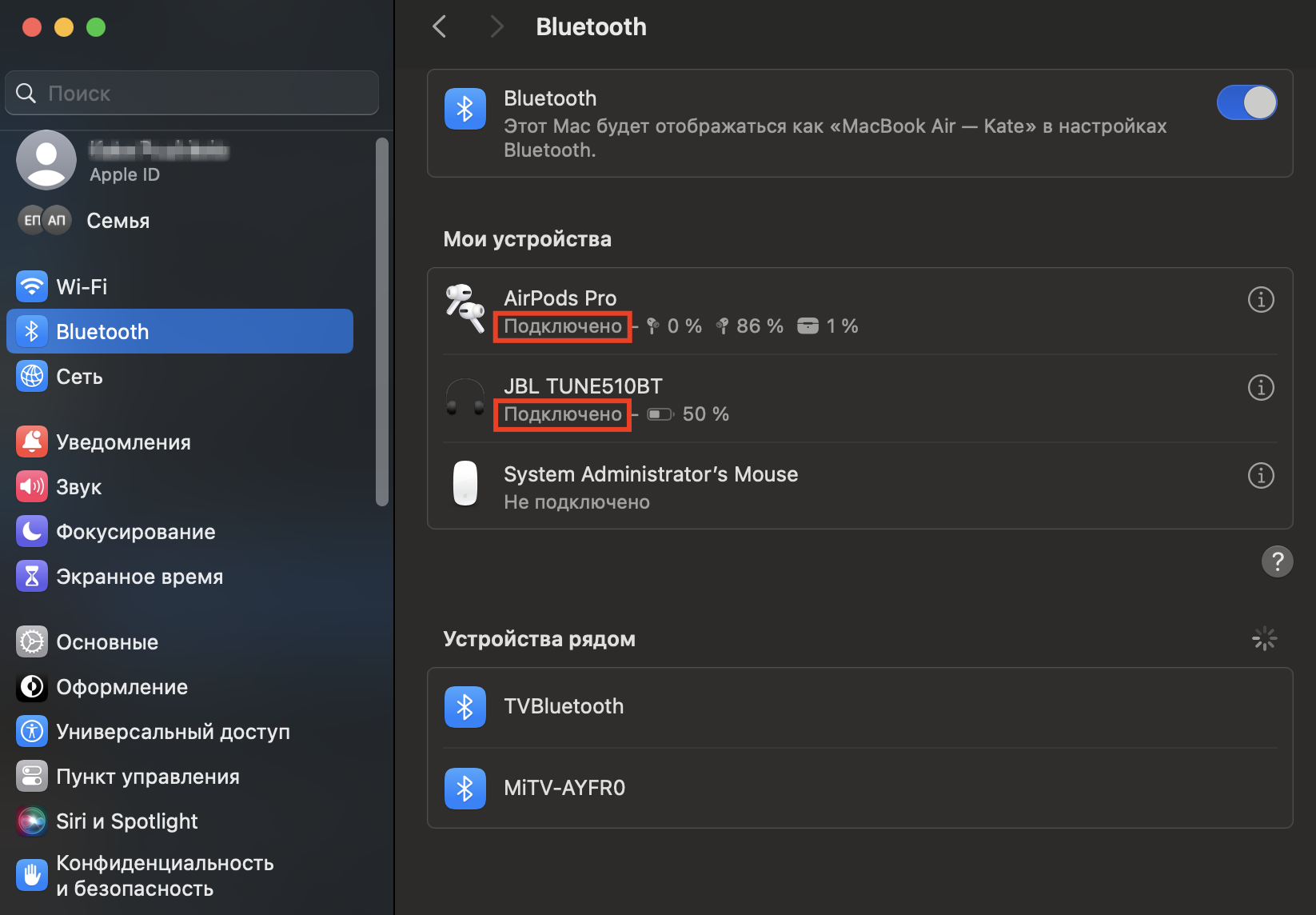Open info for System Administrator's Mouse
1316x915 pixels.
(1261, 476)
